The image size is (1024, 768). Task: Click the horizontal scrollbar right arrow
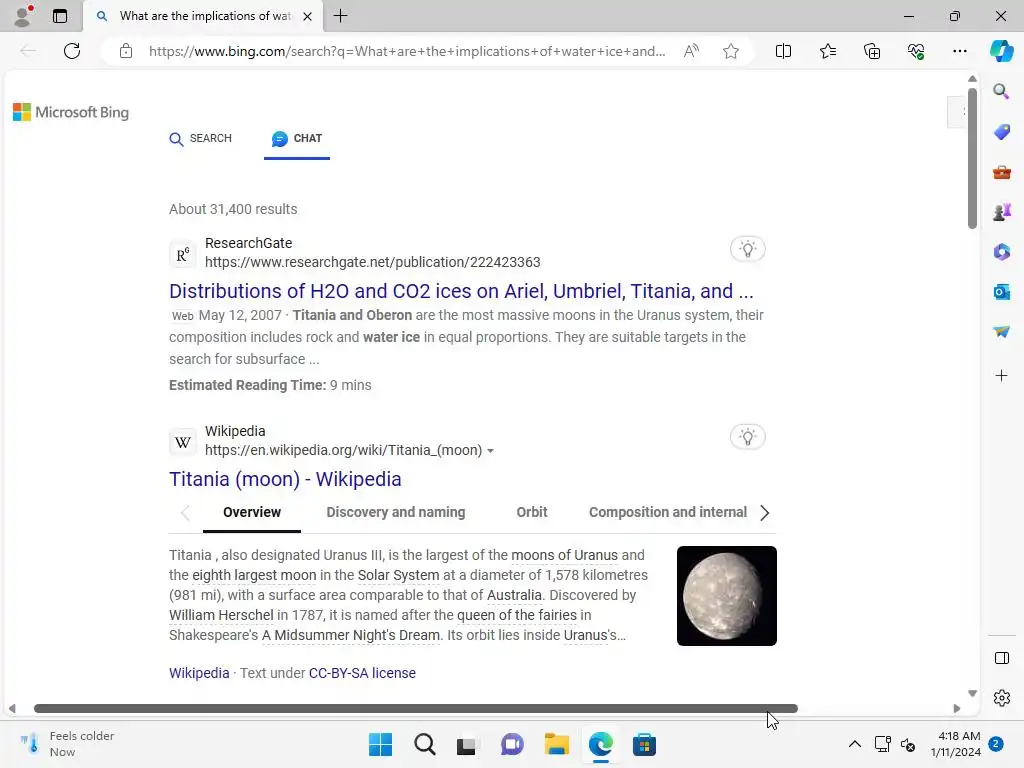(957, 709)
